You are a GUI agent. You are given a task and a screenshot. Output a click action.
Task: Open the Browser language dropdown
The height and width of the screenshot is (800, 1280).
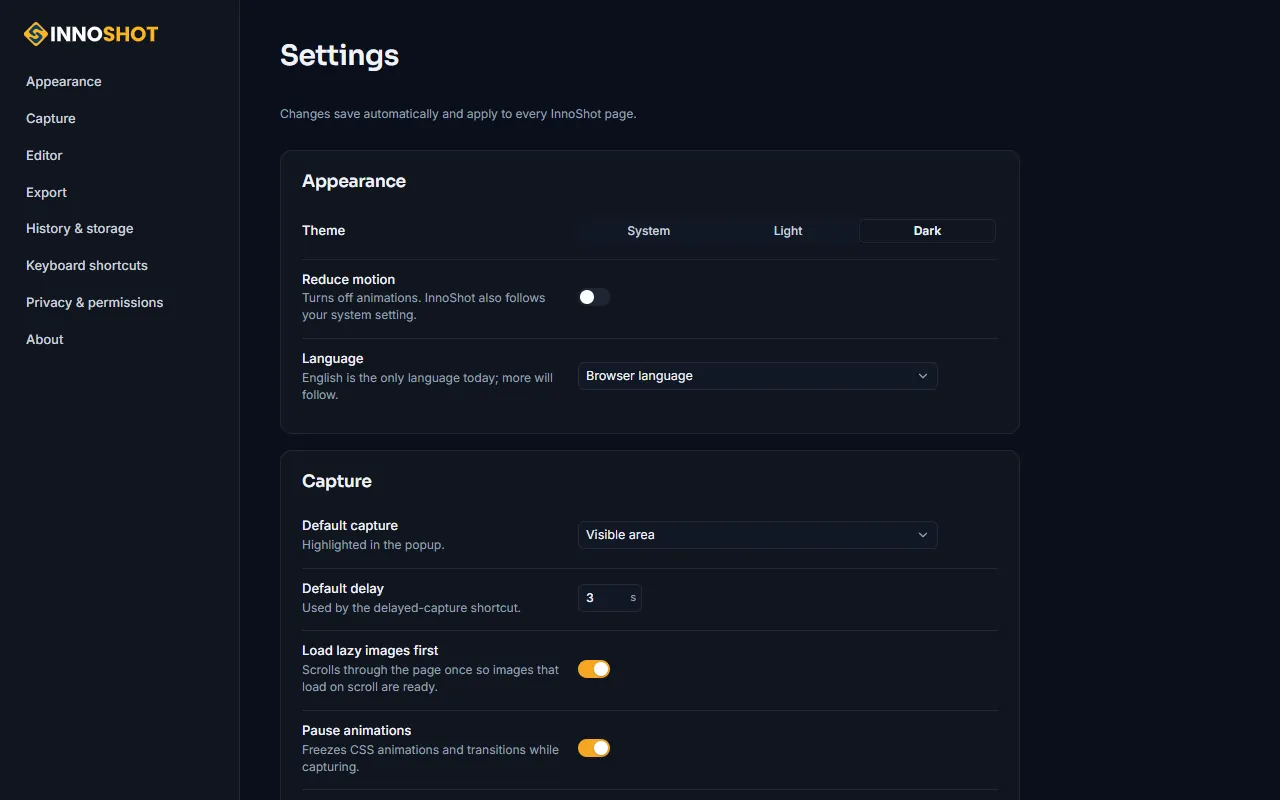(x=758, y=376)
